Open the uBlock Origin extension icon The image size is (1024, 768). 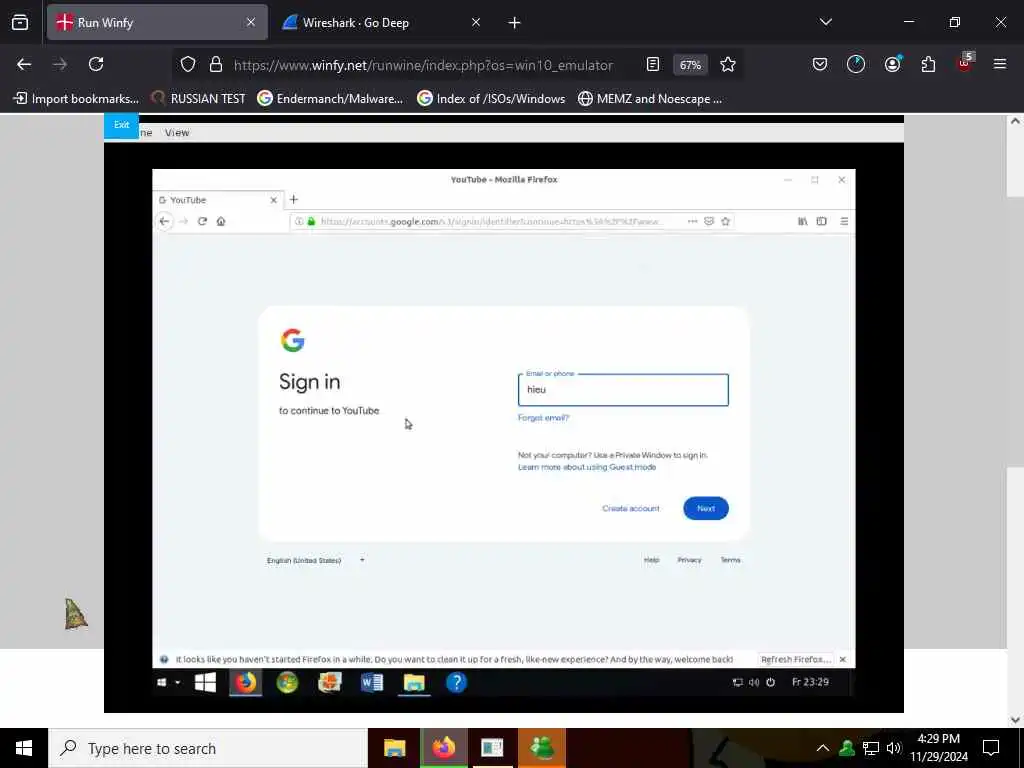pos(965,63)
